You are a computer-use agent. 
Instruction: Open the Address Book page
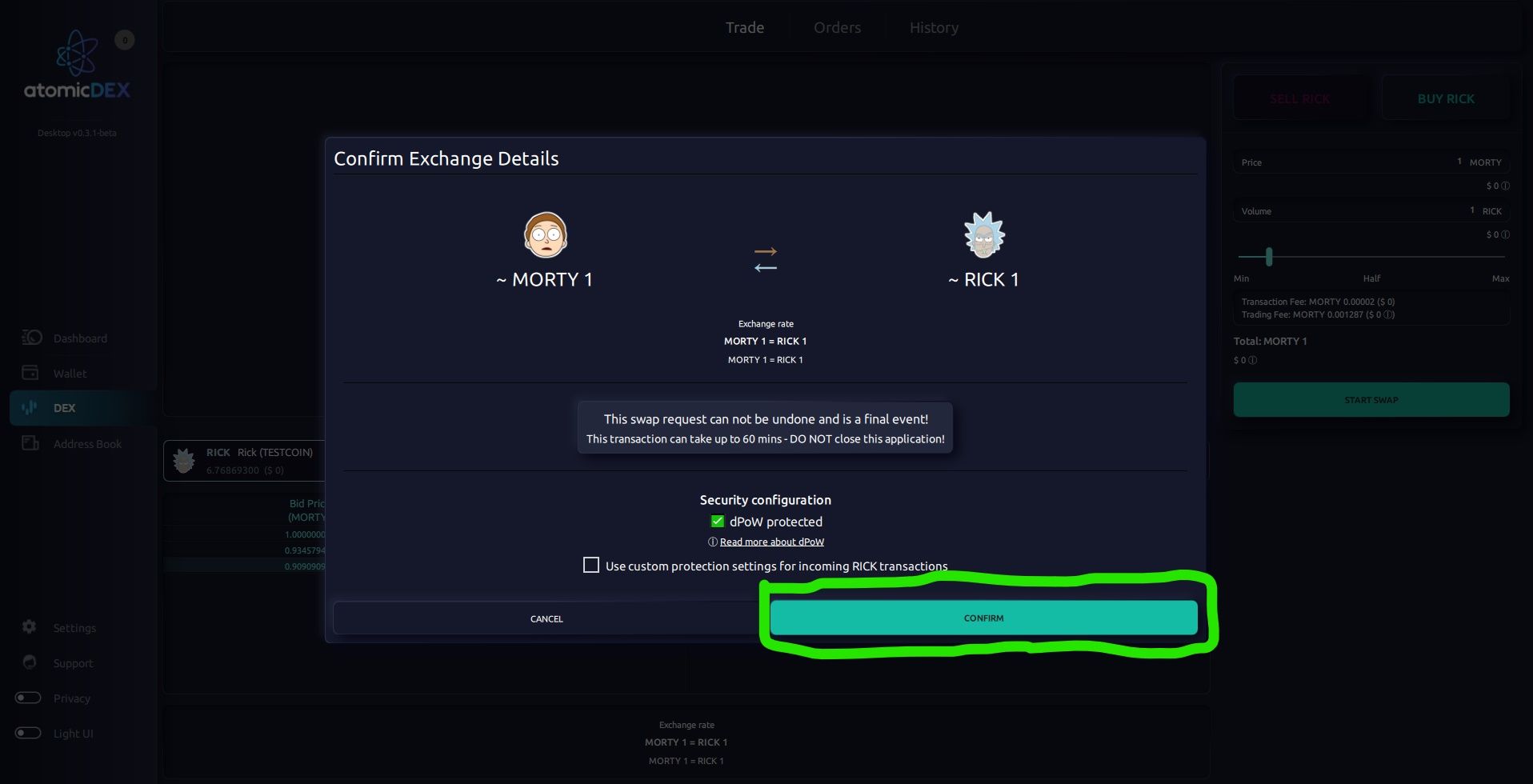coord(87,444)
